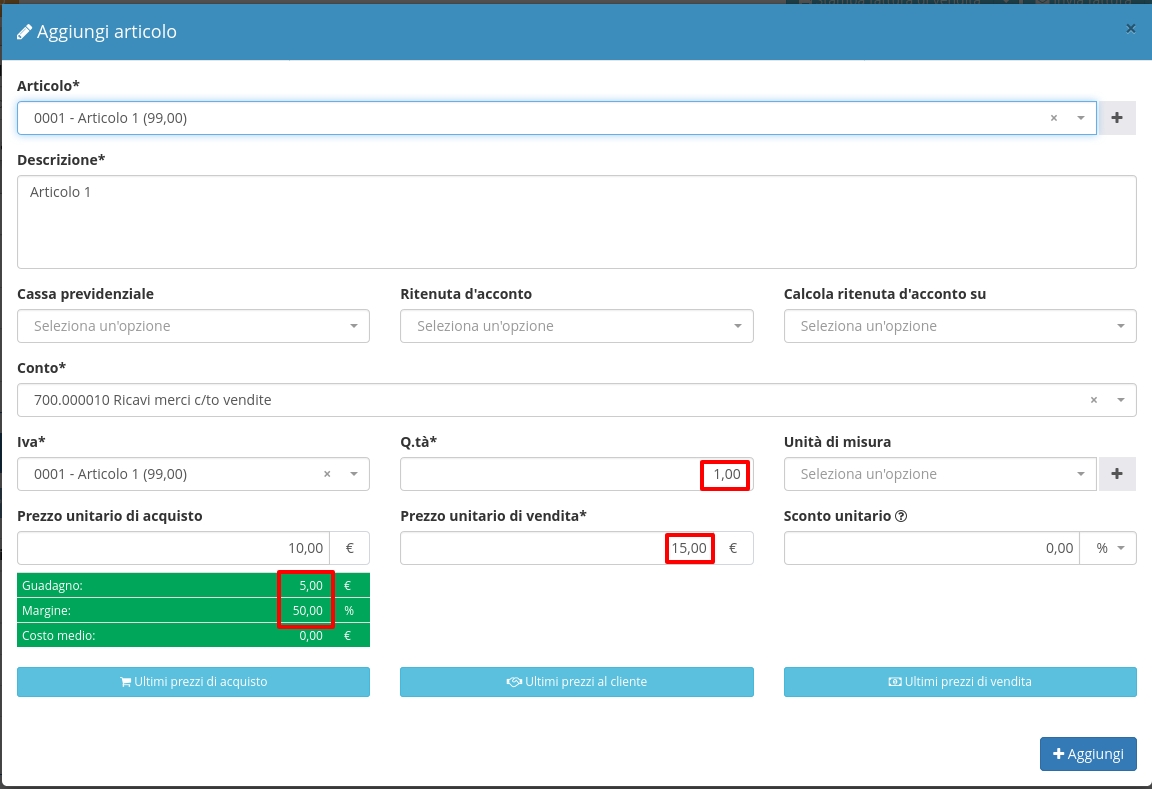Open the Cassa previdenziale dropdown
The image size is (1152, 789).
coord(193,326)
